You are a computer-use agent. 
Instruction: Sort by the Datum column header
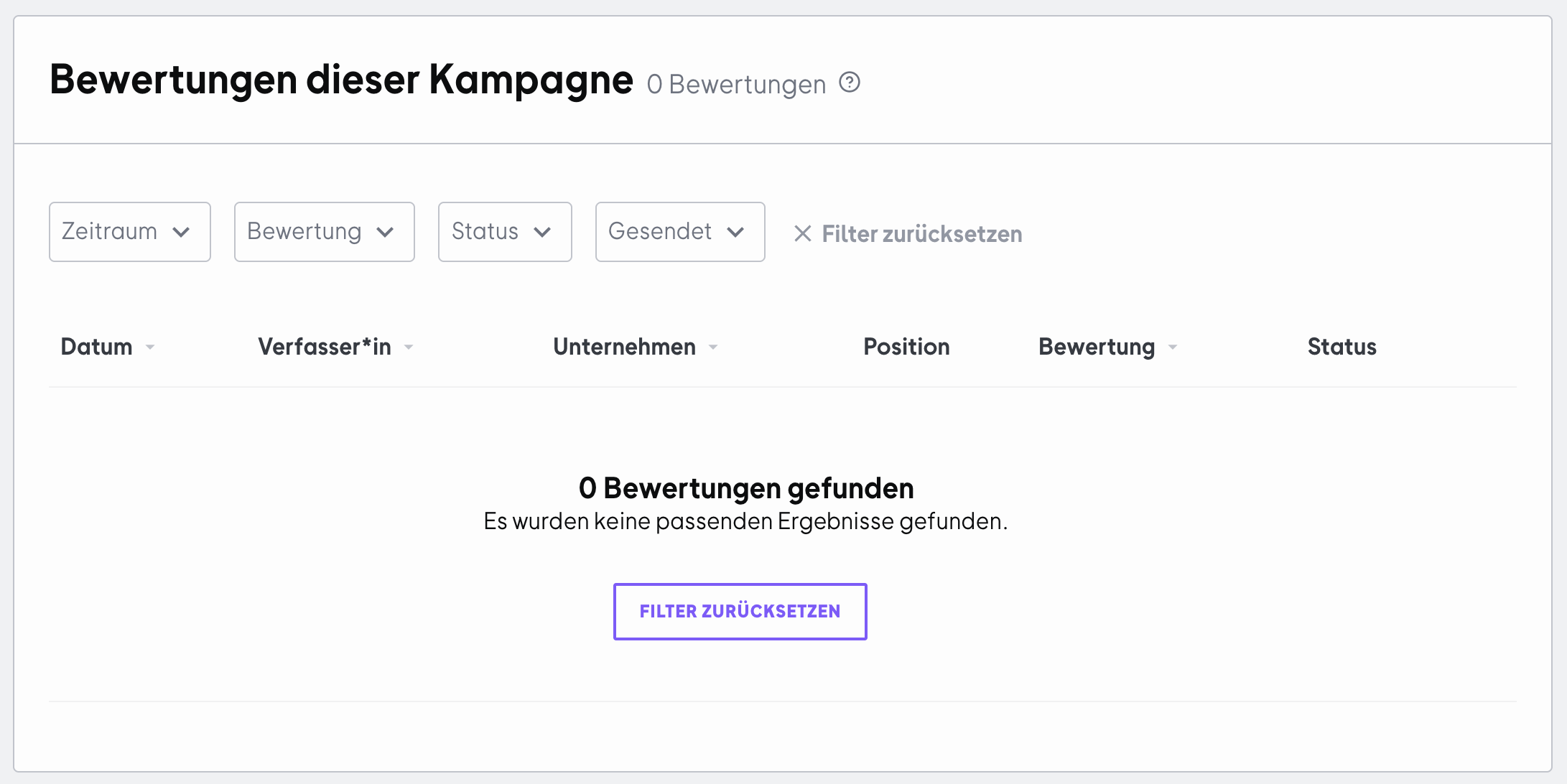96,347
